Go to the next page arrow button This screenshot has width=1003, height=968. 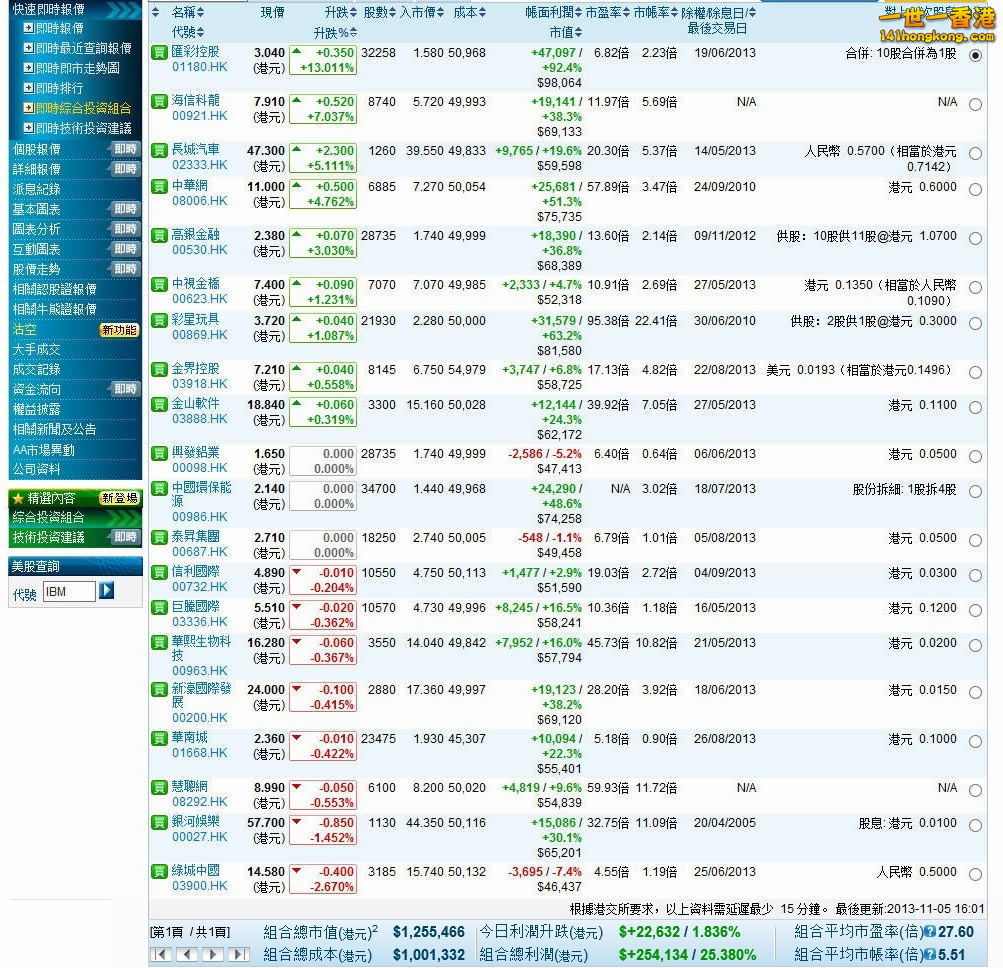pyautogui.click(x=212, y=954)
